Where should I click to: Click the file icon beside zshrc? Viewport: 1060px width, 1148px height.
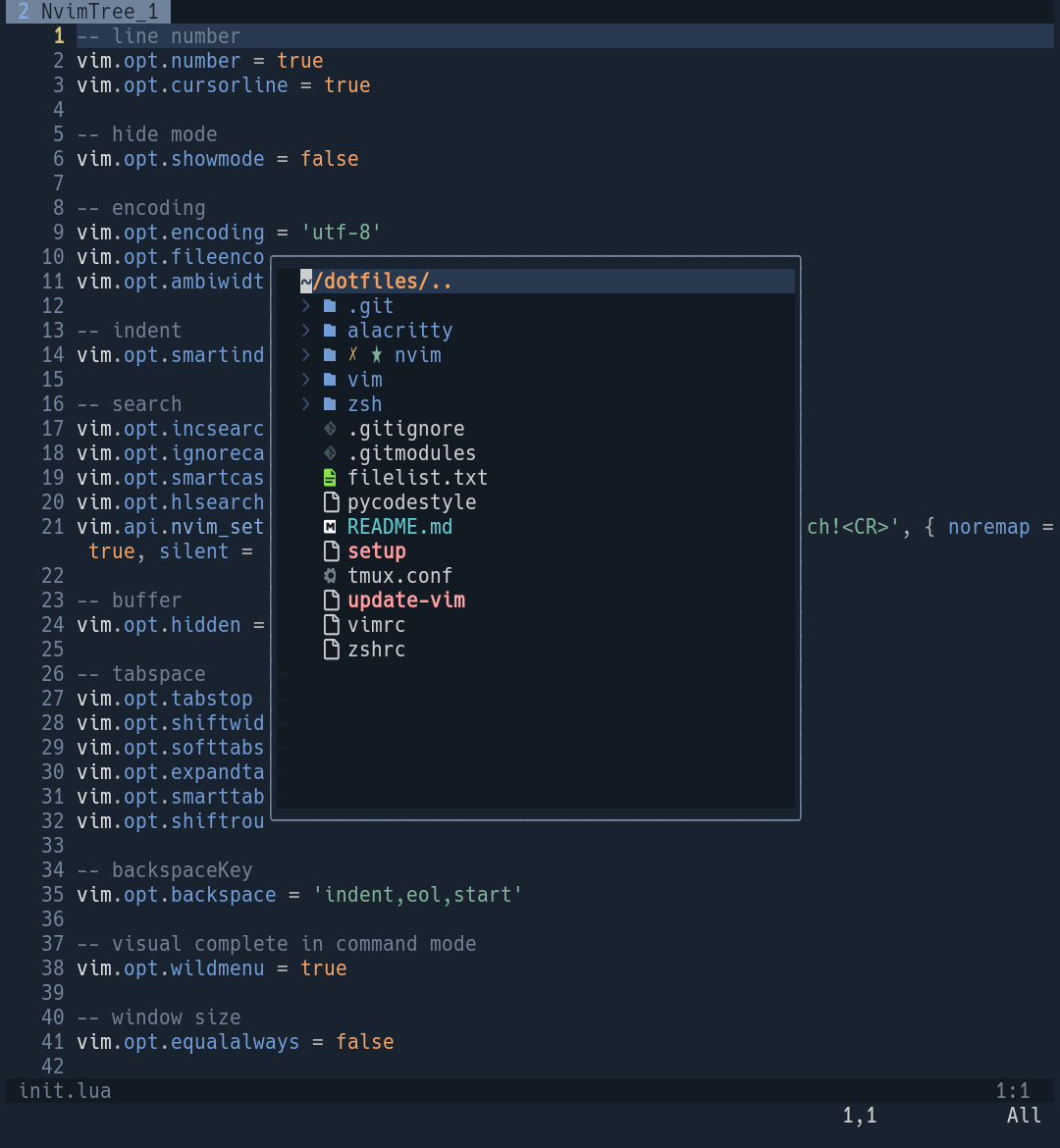[x=331, y=650]
